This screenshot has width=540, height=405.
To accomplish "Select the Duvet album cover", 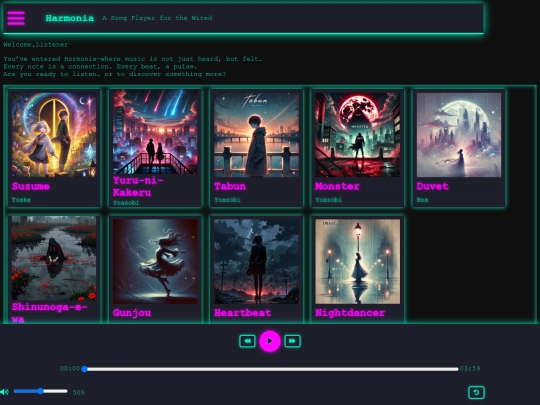I will click(459, 135).
